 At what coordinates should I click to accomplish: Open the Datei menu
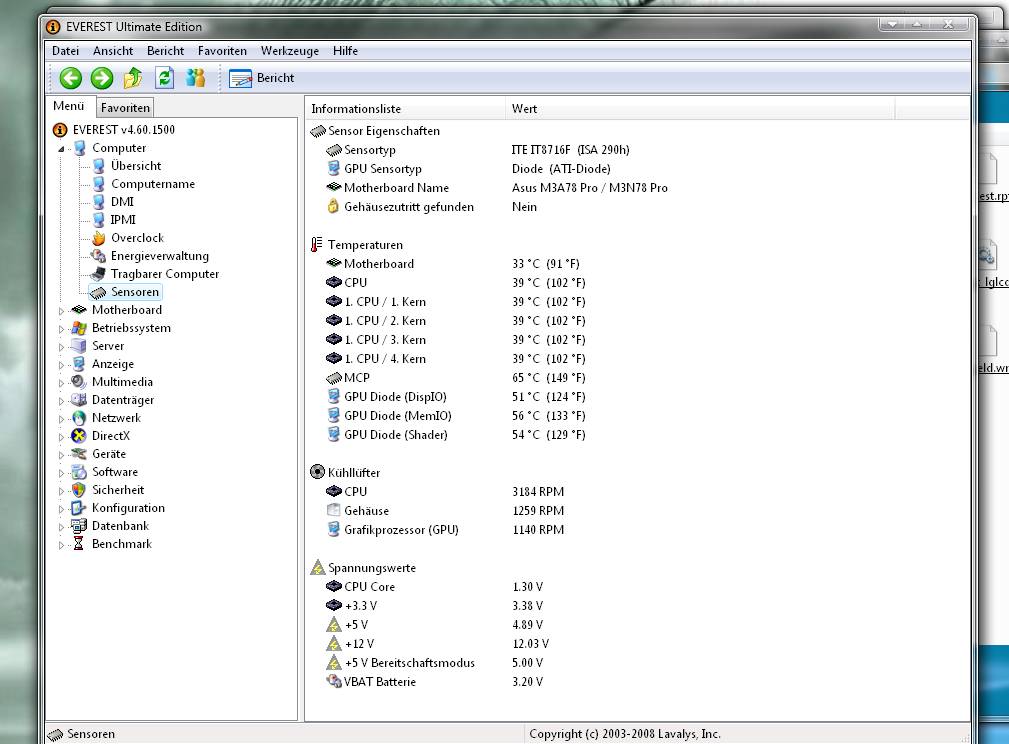click(x=66, y=51)
